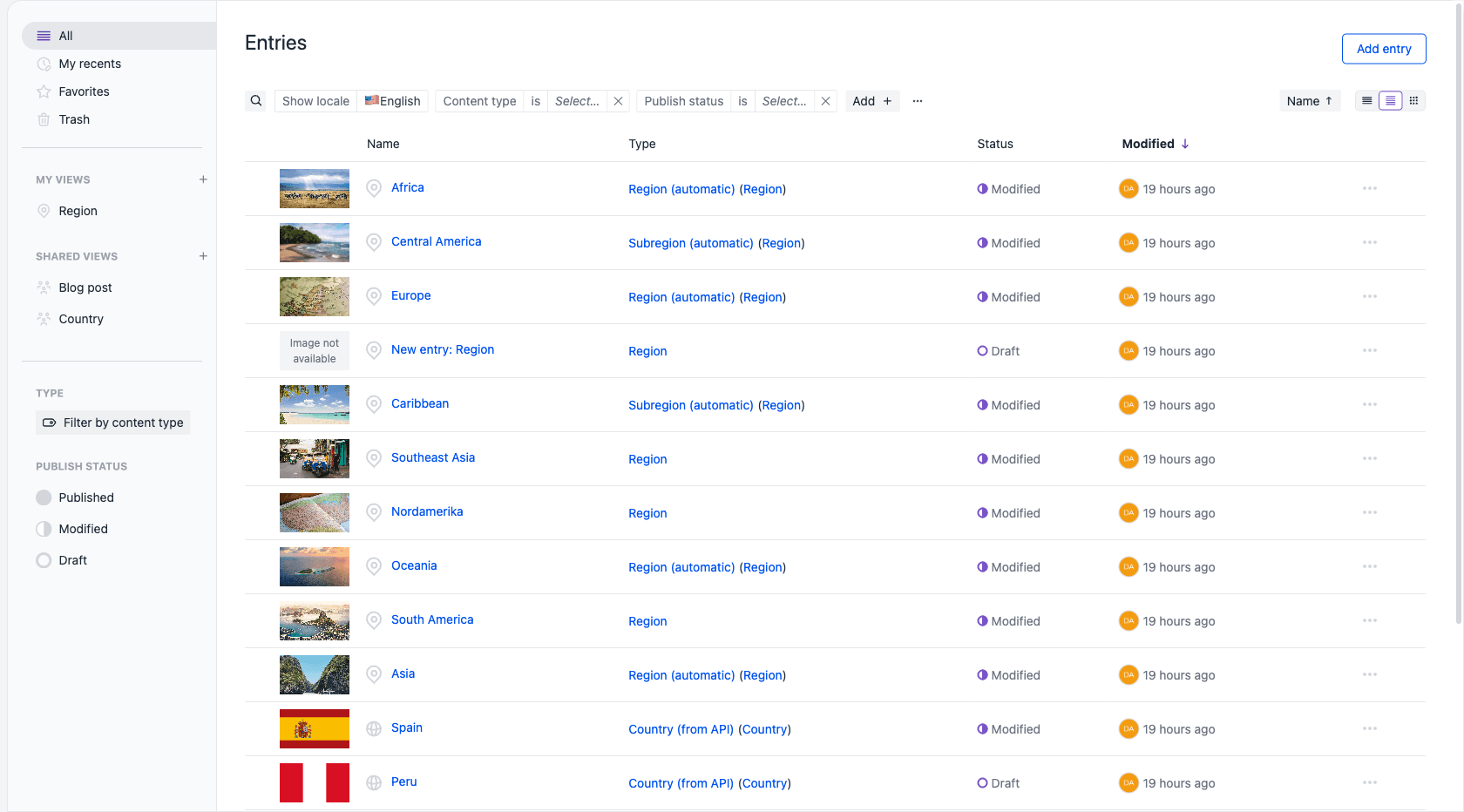Open the Southeast Asia entry link
Screen dimensions: 1464x812
click(x=433, y=457)
